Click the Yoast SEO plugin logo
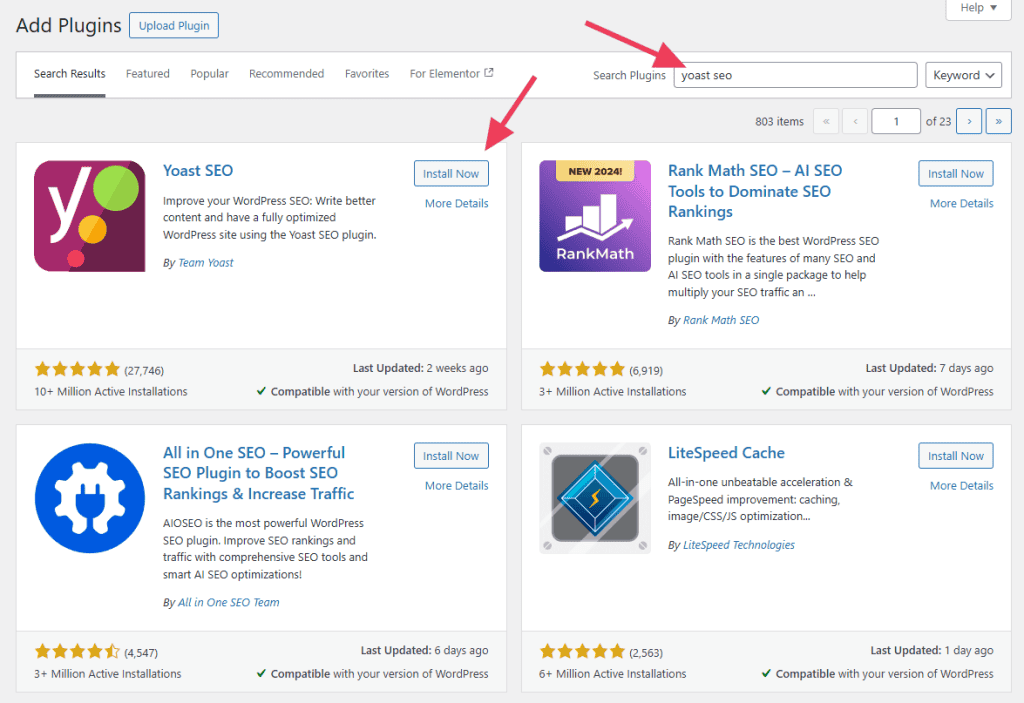 point(89,216)
